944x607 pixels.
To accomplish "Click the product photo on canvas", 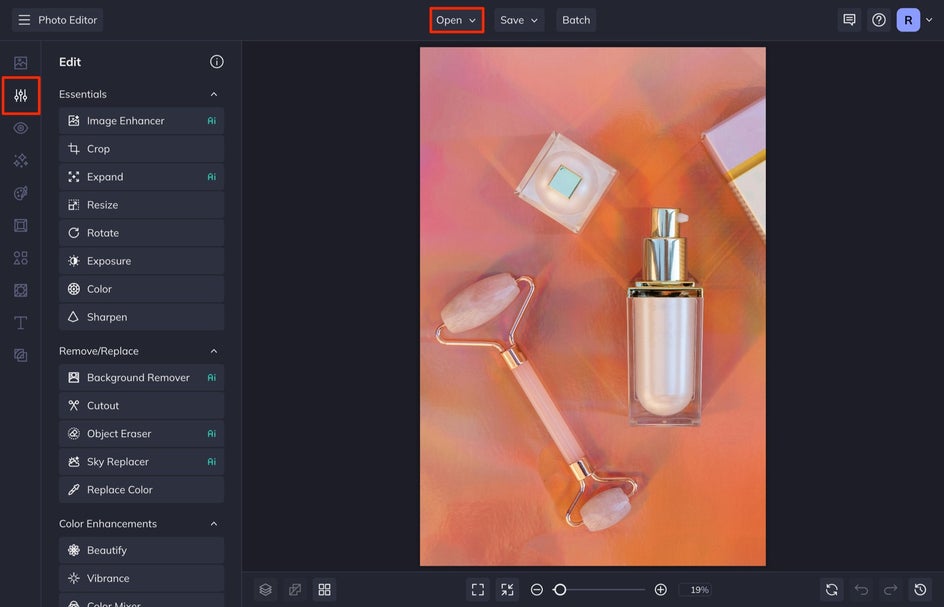I will [592, 307].
